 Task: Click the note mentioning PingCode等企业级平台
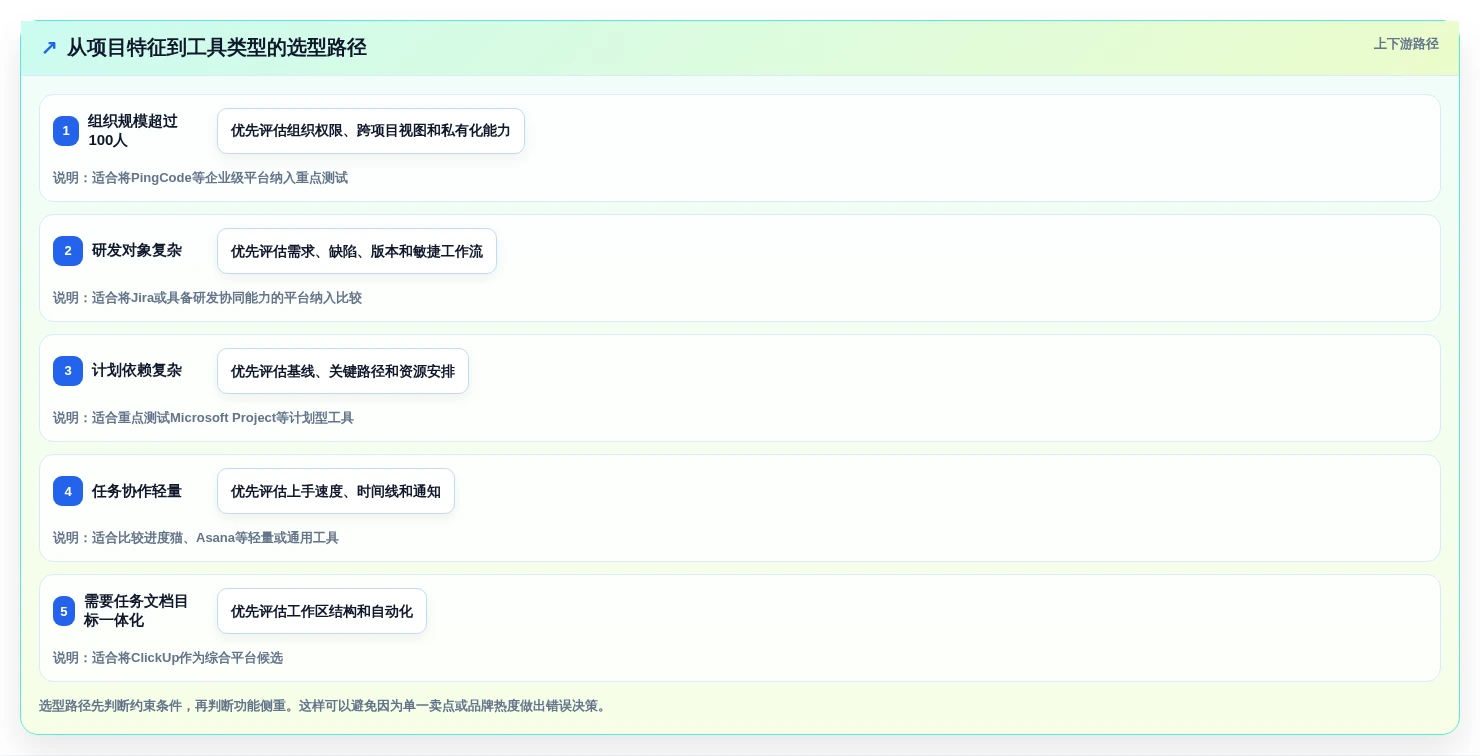(x=200, y=178)
